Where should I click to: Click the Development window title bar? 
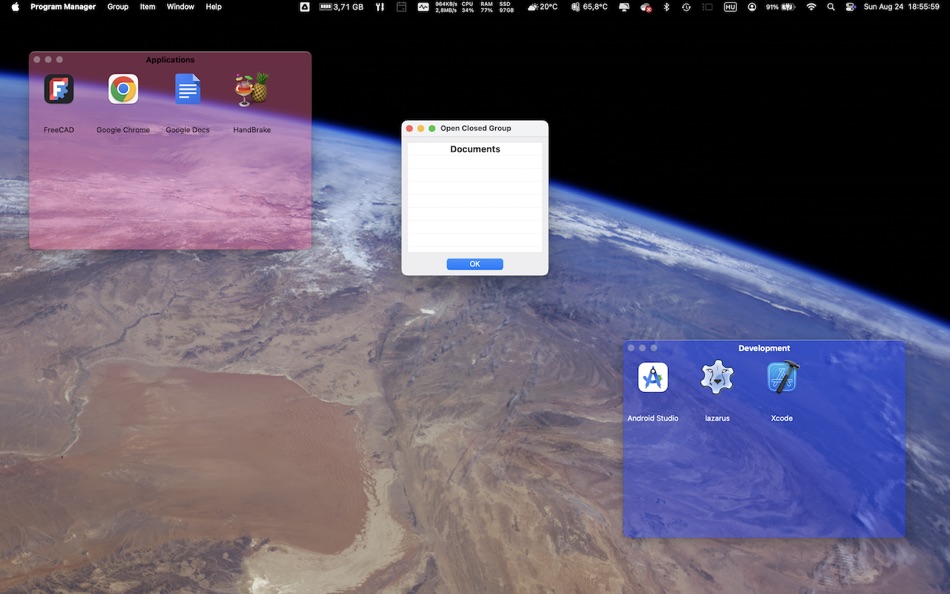click(x=765, y=348)
